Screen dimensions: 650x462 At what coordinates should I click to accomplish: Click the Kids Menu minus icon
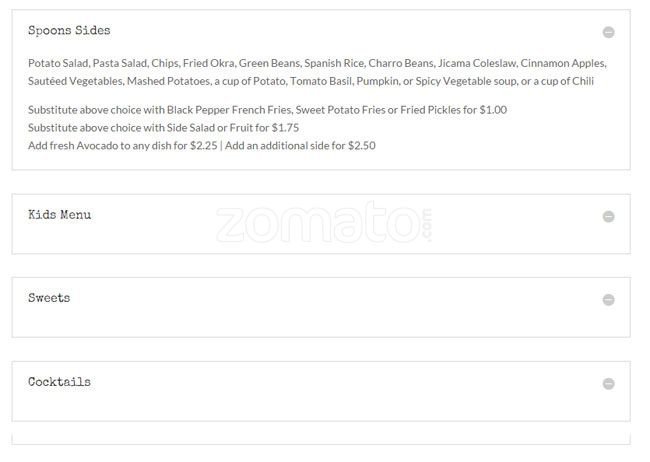(x=608, y=216)
